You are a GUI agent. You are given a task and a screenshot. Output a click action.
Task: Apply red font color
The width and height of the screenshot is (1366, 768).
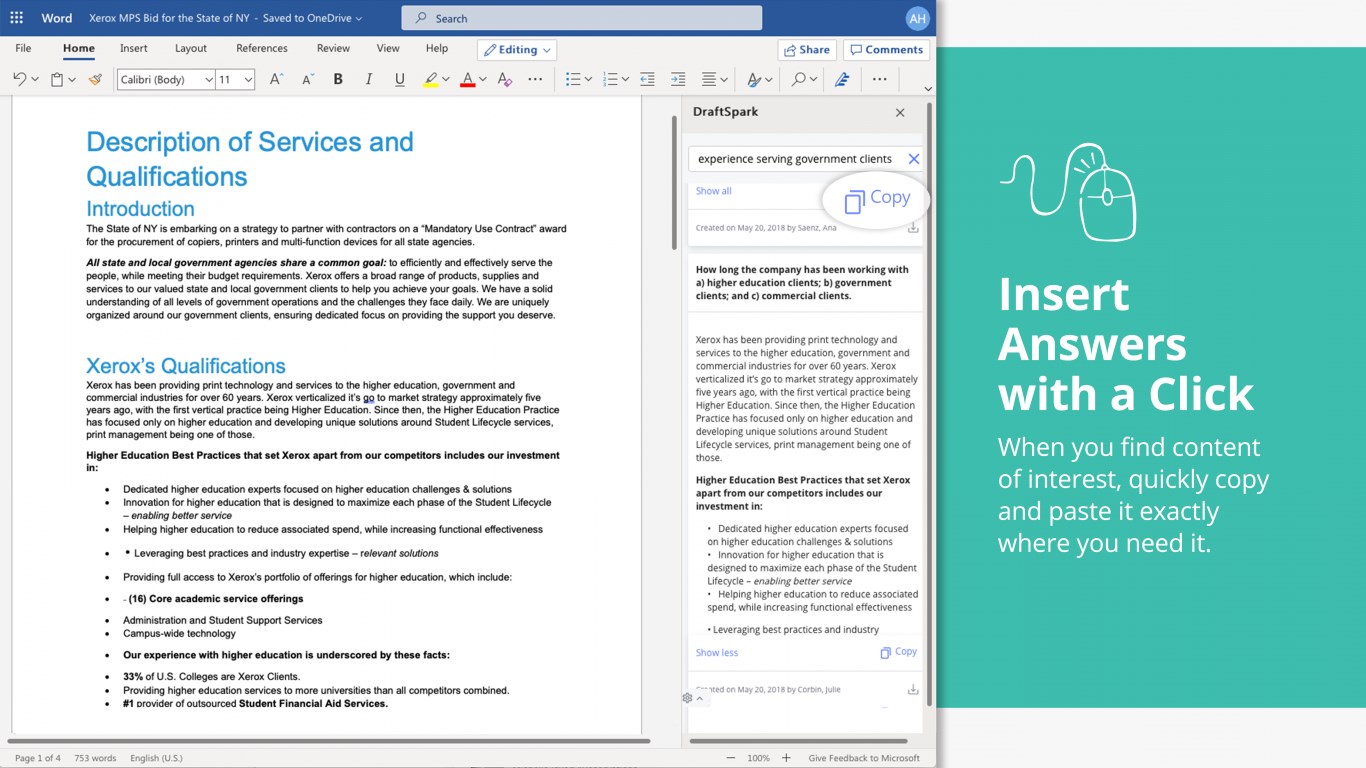click(x=467, y=79)
